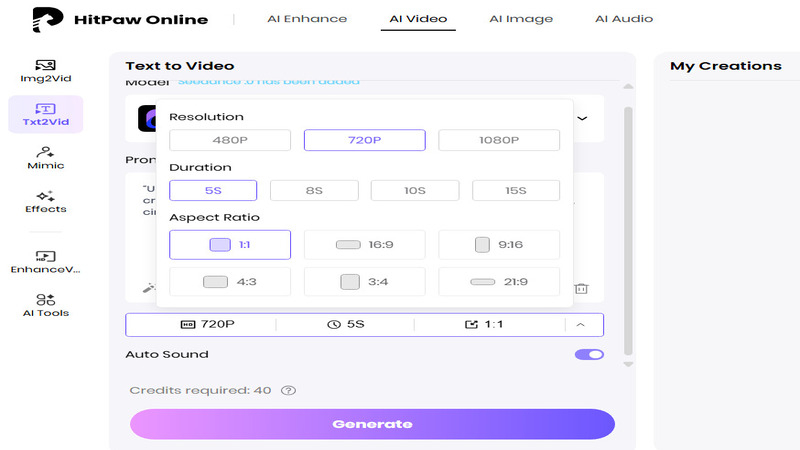Open the AI Image tab
800x450 pixels.
click(521, 19)
